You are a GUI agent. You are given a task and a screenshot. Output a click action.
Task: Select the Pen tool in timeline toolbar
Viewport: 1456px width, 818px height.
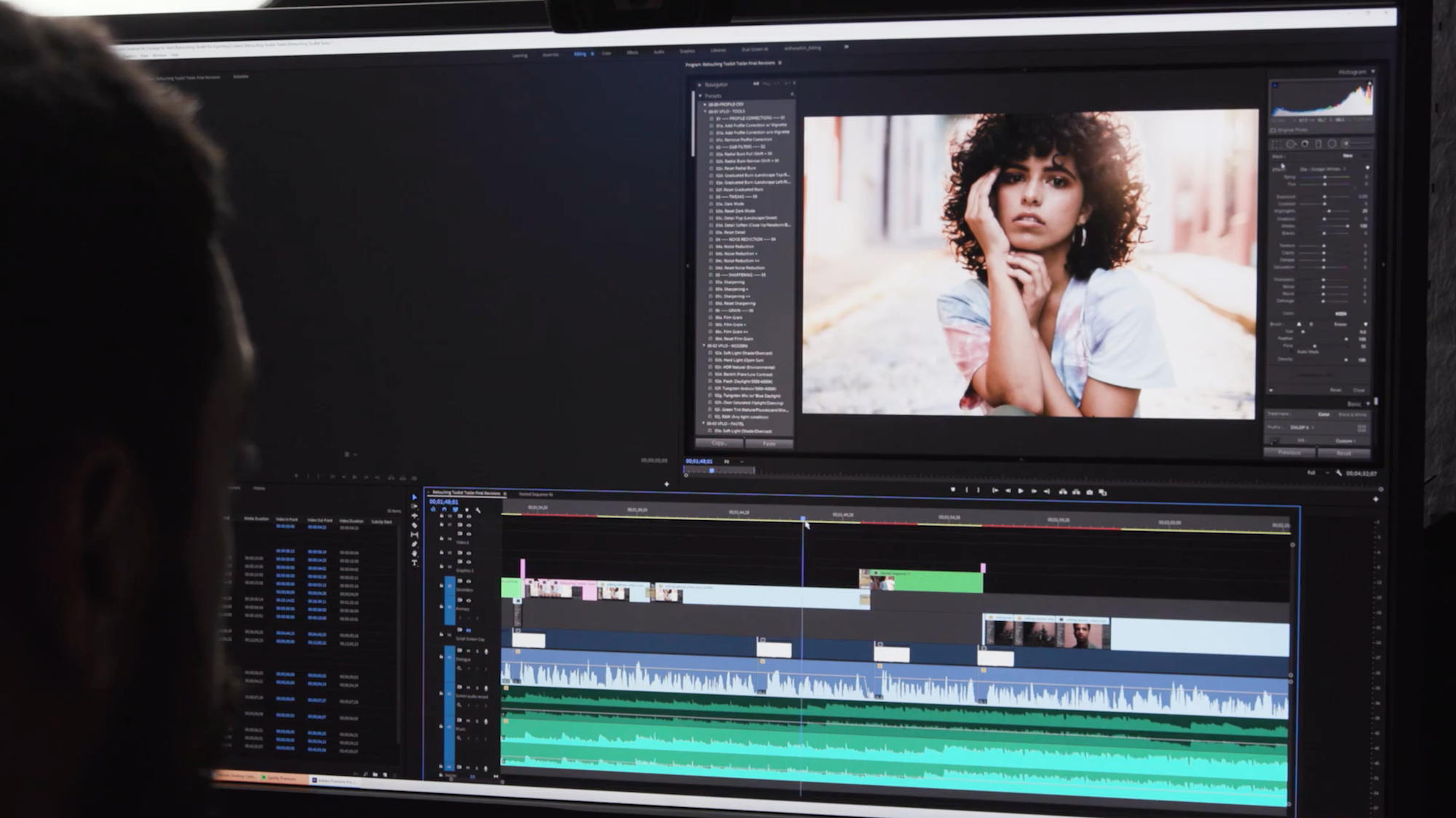pos(414,544)
